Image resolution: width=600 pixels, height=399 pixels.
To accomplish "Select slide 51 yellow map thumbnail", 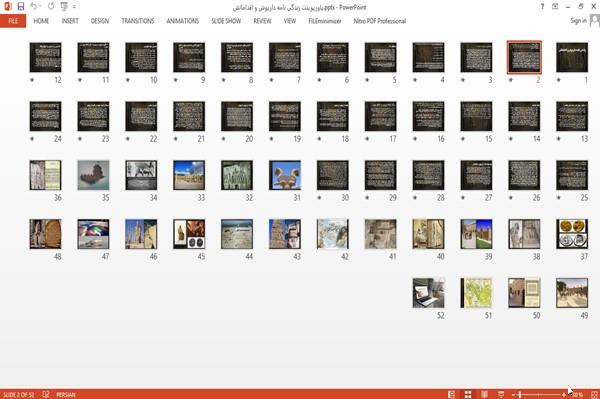I will (476, 293).
